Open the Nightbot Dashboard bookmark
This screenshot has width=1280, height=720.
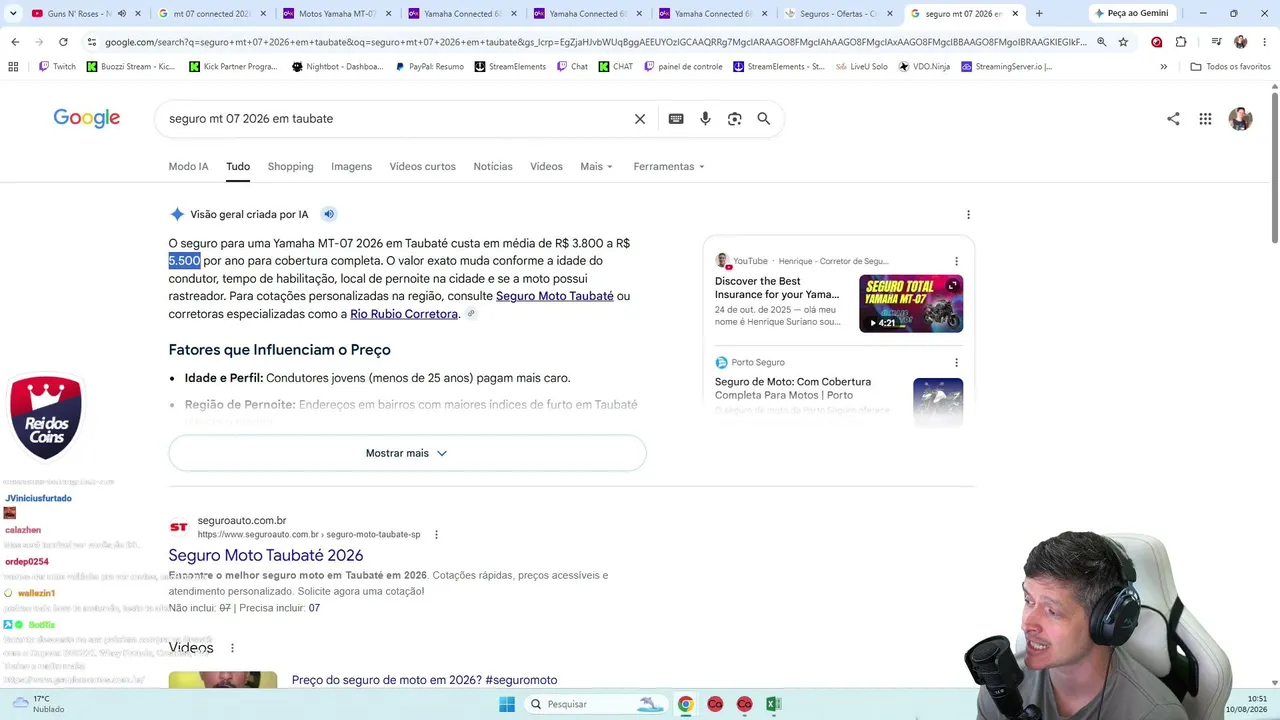(x=338, y=67)
